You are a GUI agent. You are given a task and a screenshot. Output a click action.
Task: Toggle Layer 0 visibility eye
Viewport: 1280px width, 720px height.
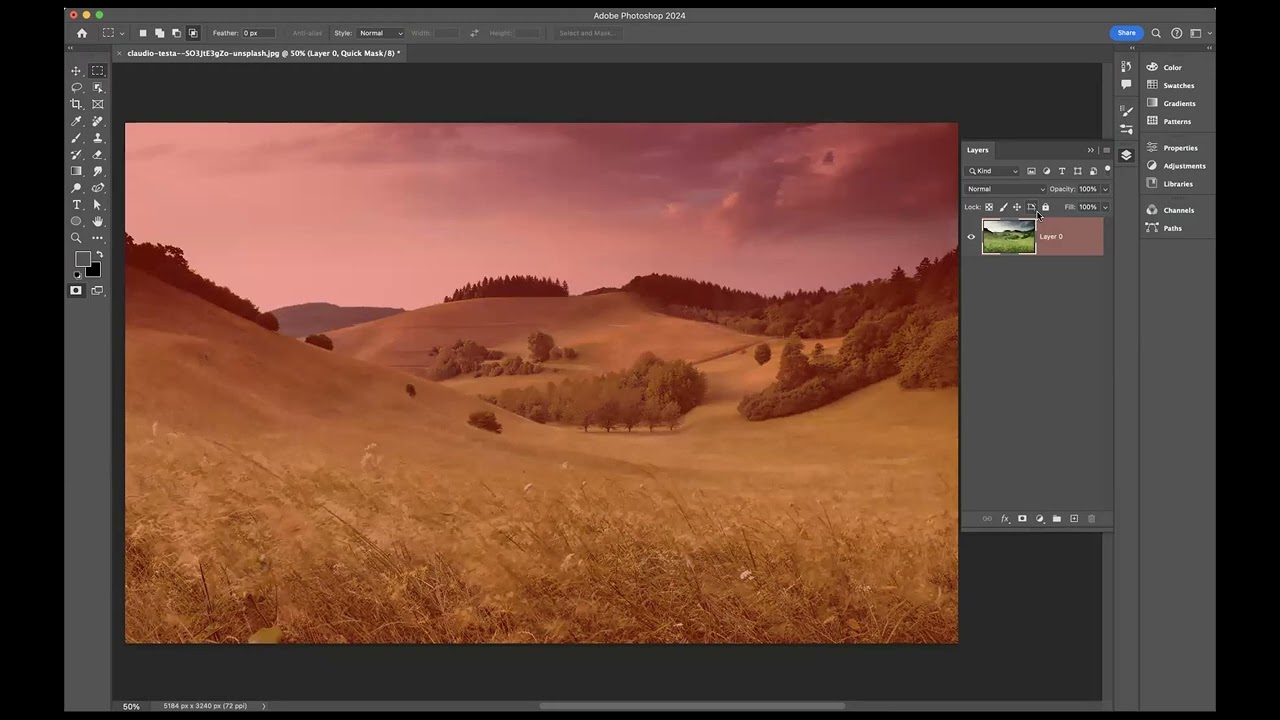click(x=971, y=237)
